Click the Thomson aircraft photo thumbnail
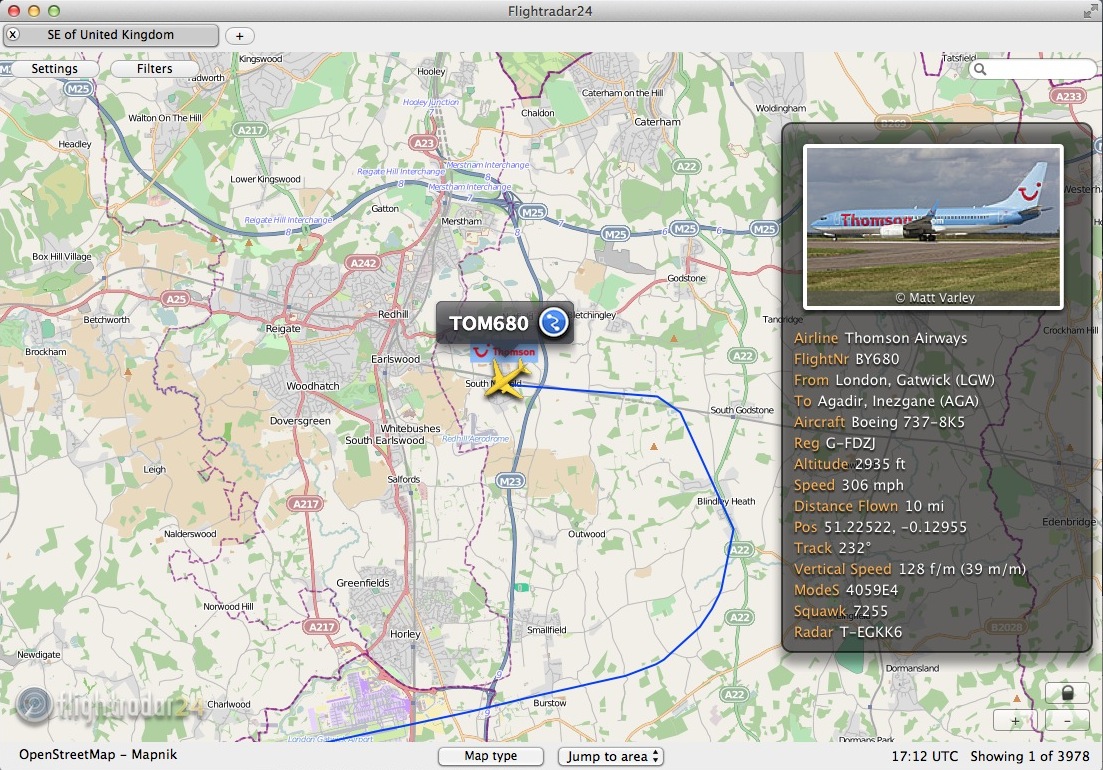Image resolution: width=1103 pixels, height=770 pixels. (x=933, y=226)
